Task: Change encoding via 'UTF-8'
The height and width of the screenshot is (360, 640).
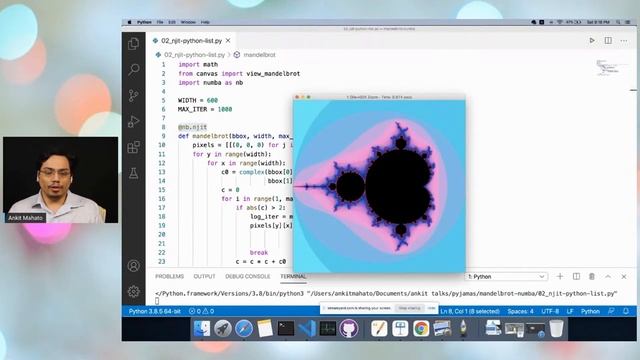Action: coord(550,311)
